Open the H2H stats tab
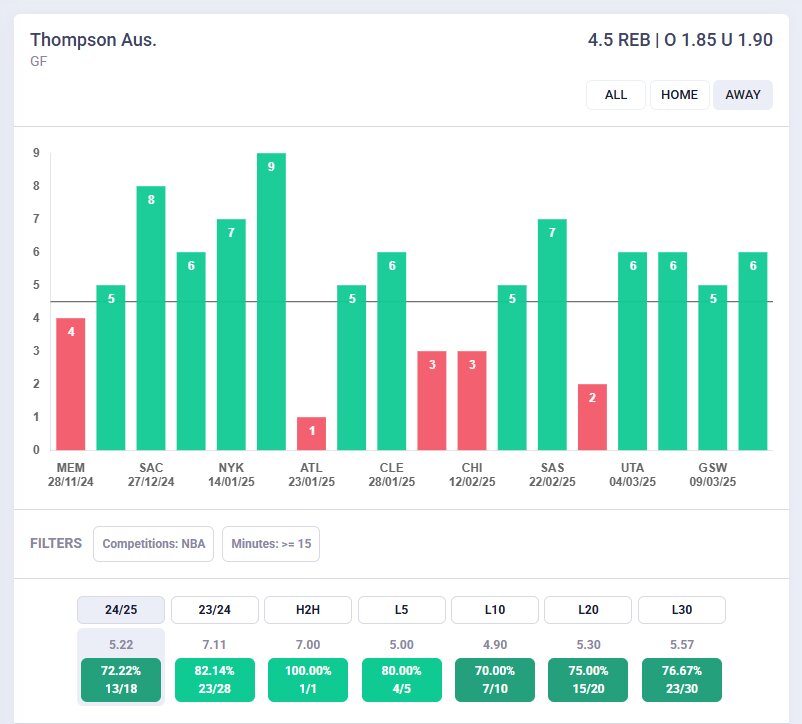Image resolution: width=802 pixels, height=724 pixels. [x=308, y=610]
